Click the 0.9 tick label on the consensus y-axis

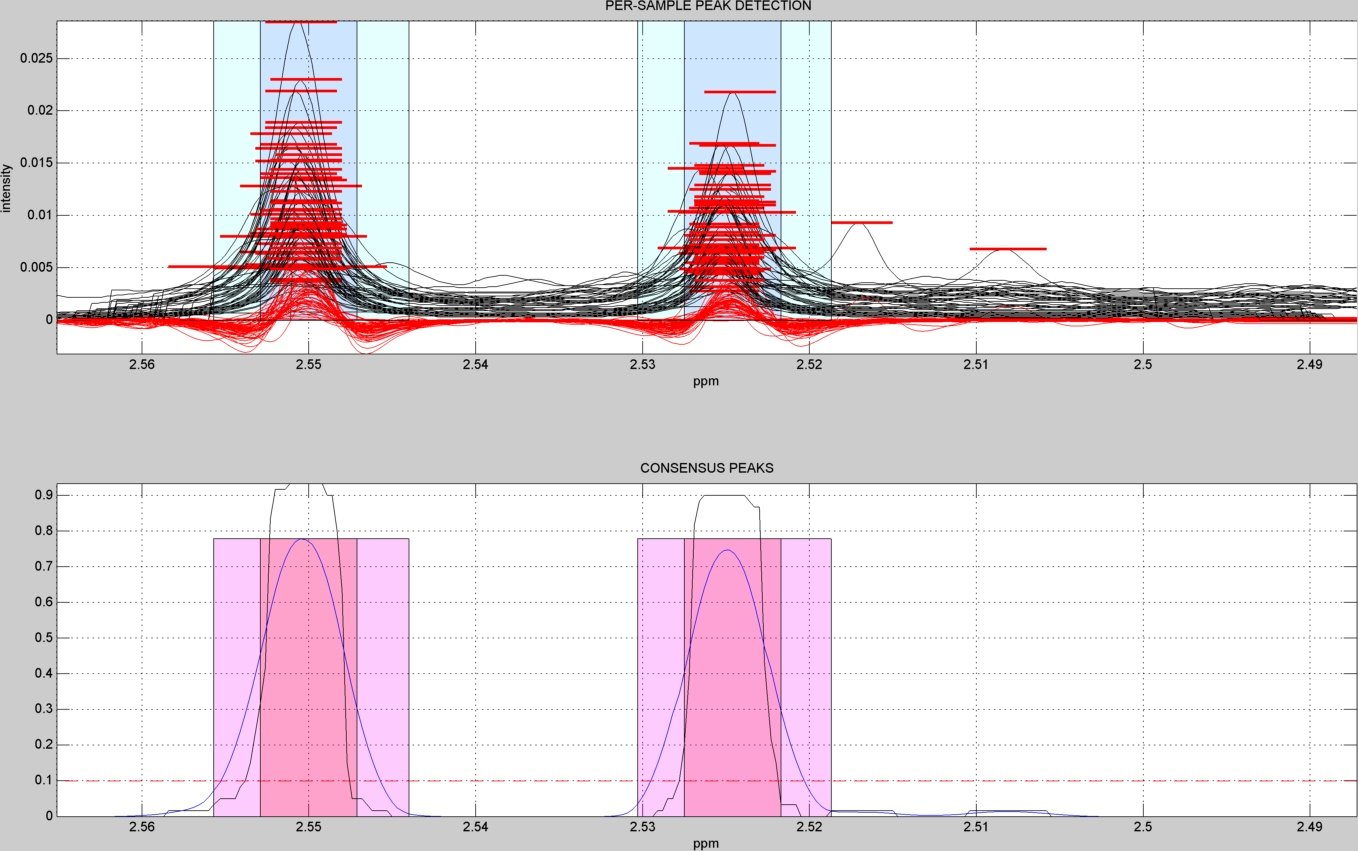pos(41,495)
